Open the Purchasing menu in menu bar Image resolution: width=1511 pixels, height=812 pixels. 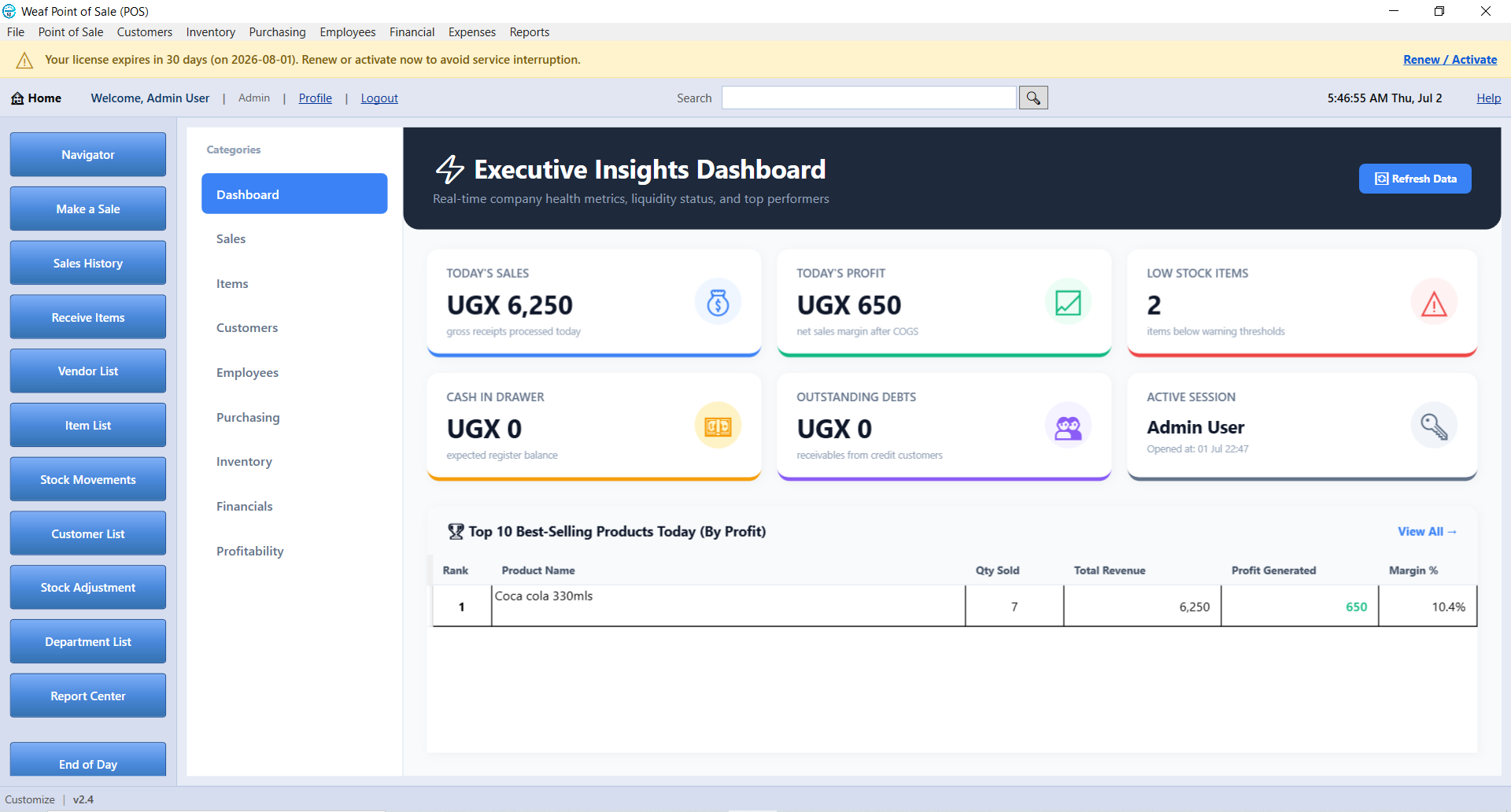277,32
